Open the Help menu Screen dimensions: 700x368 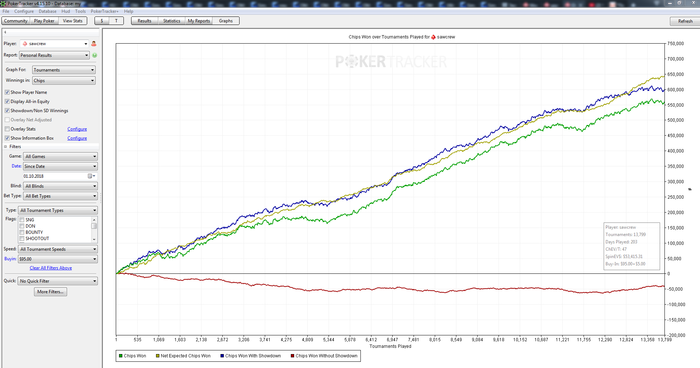[129, 11]
